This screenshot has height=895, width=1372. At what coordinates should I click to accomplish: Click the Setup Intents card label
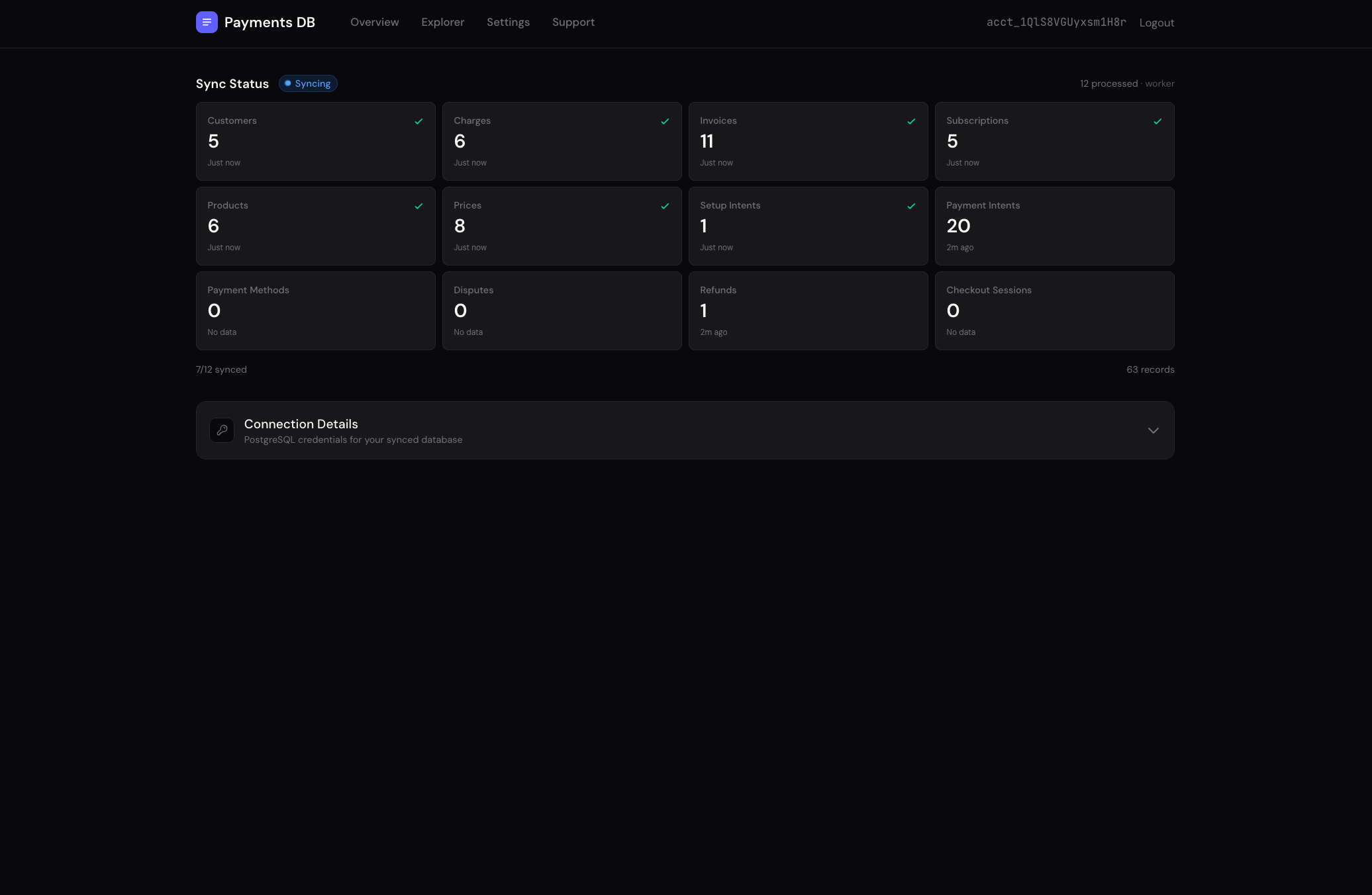tap(730, 205)
